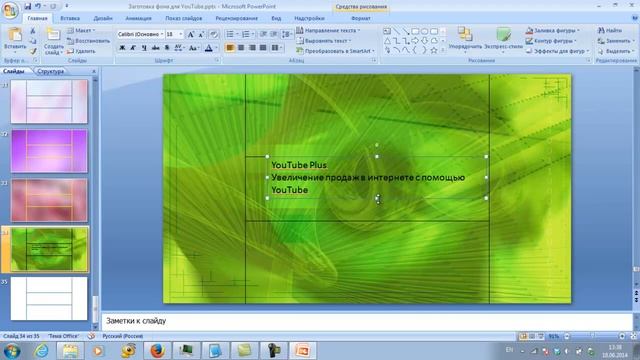Toggle bold formatting (Ж)
640x360 pixels.
coord(122,48)
